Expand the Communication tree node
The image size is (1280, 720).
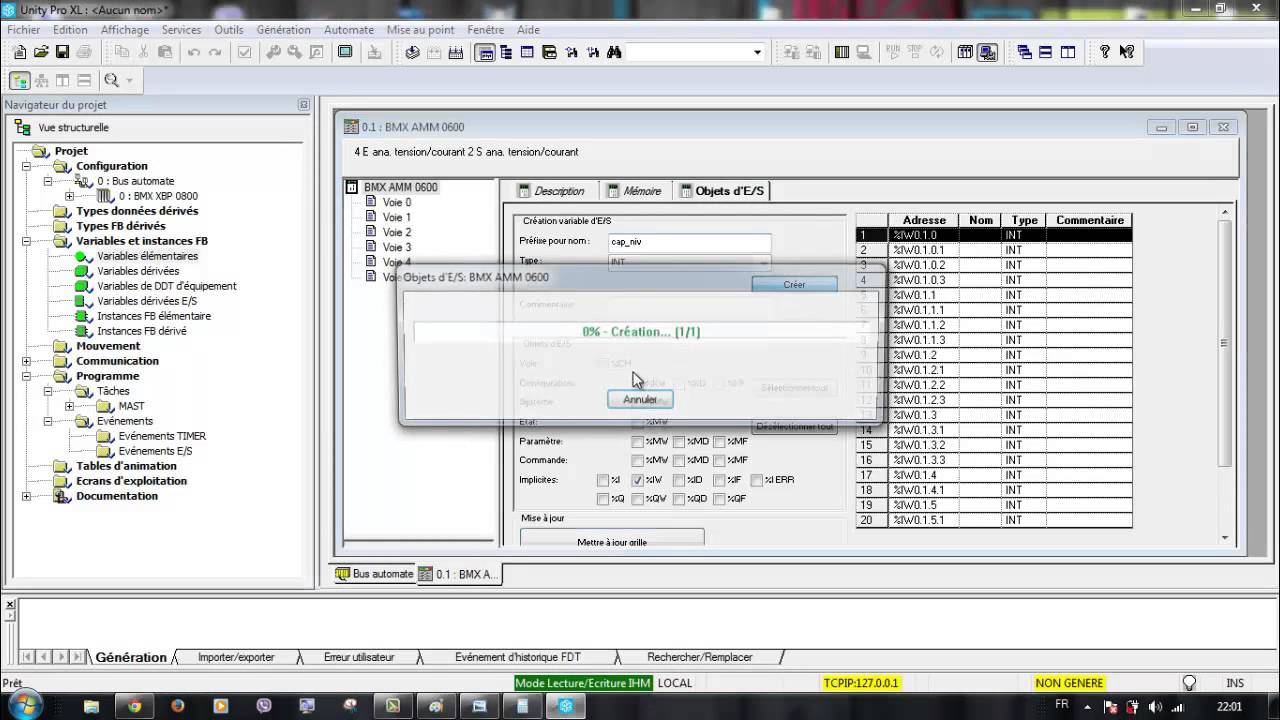point(26,361)
